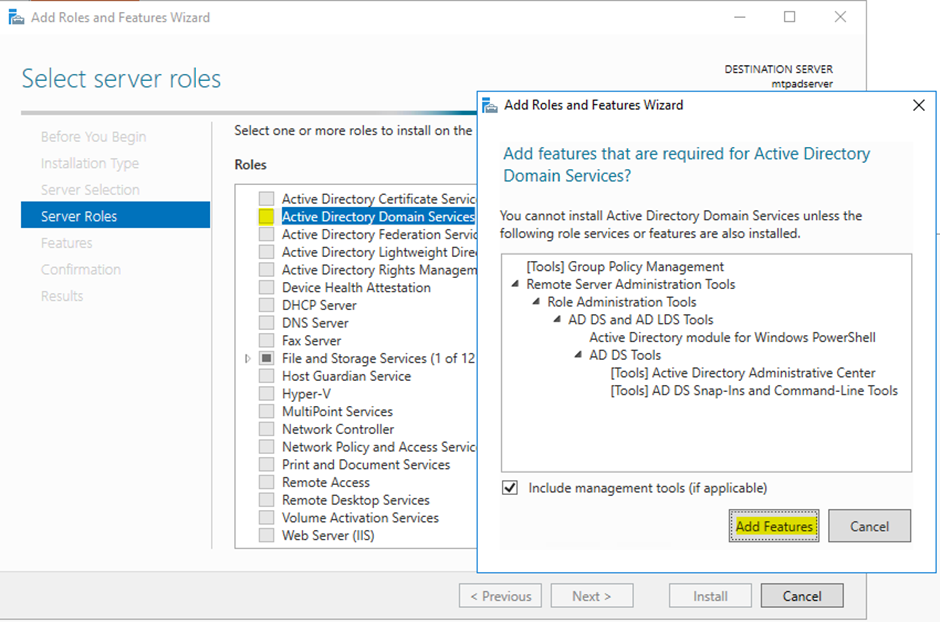
Task: Tick the Remote Desktop Services checkbox
Action: point(266,499)
